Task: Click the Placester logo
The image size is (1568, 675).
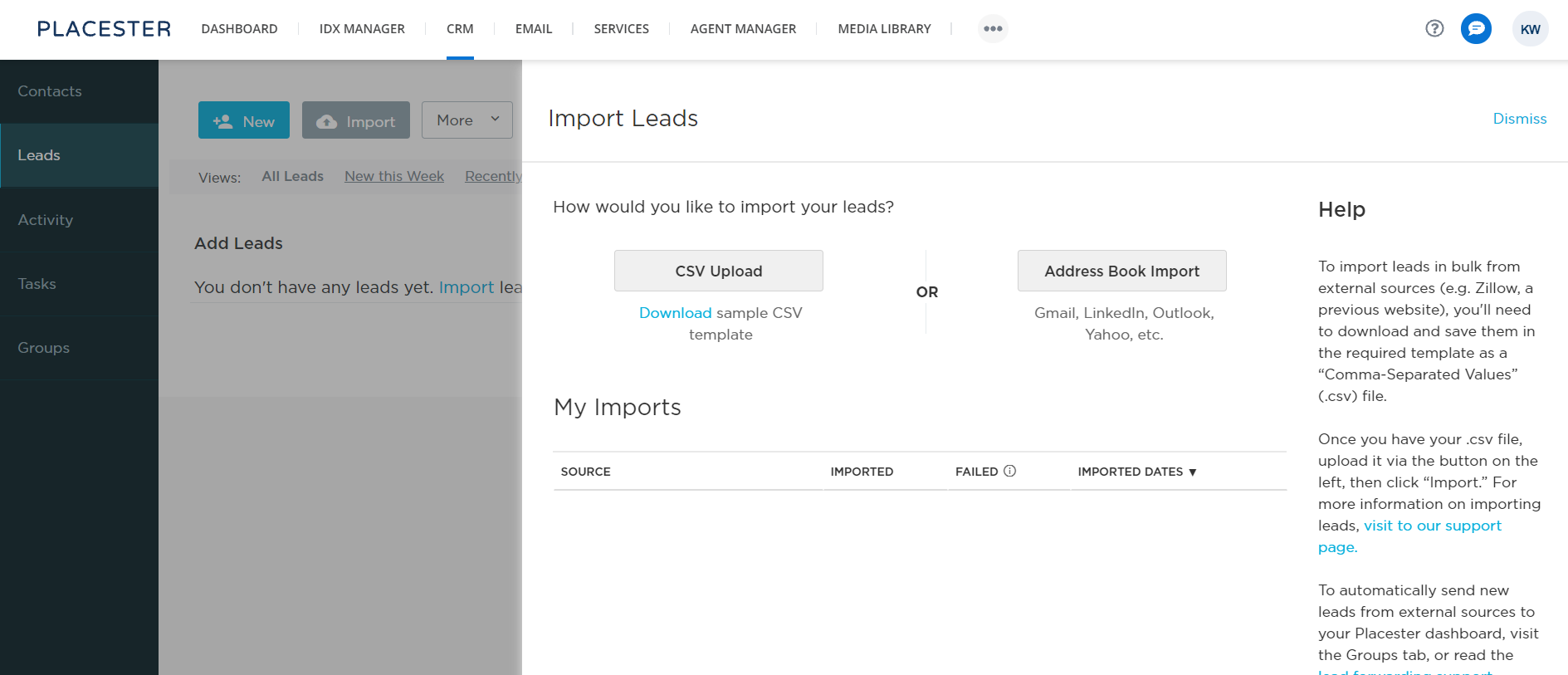Action: (x=104, y=29)
